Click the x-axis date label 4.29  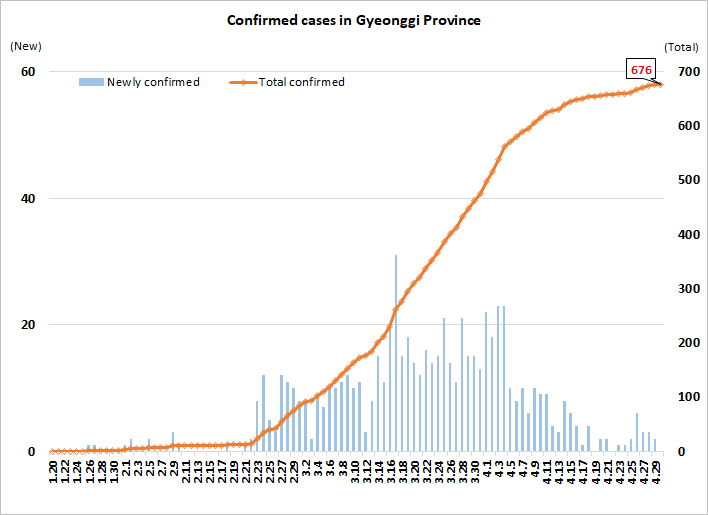(x=657, y=472)
